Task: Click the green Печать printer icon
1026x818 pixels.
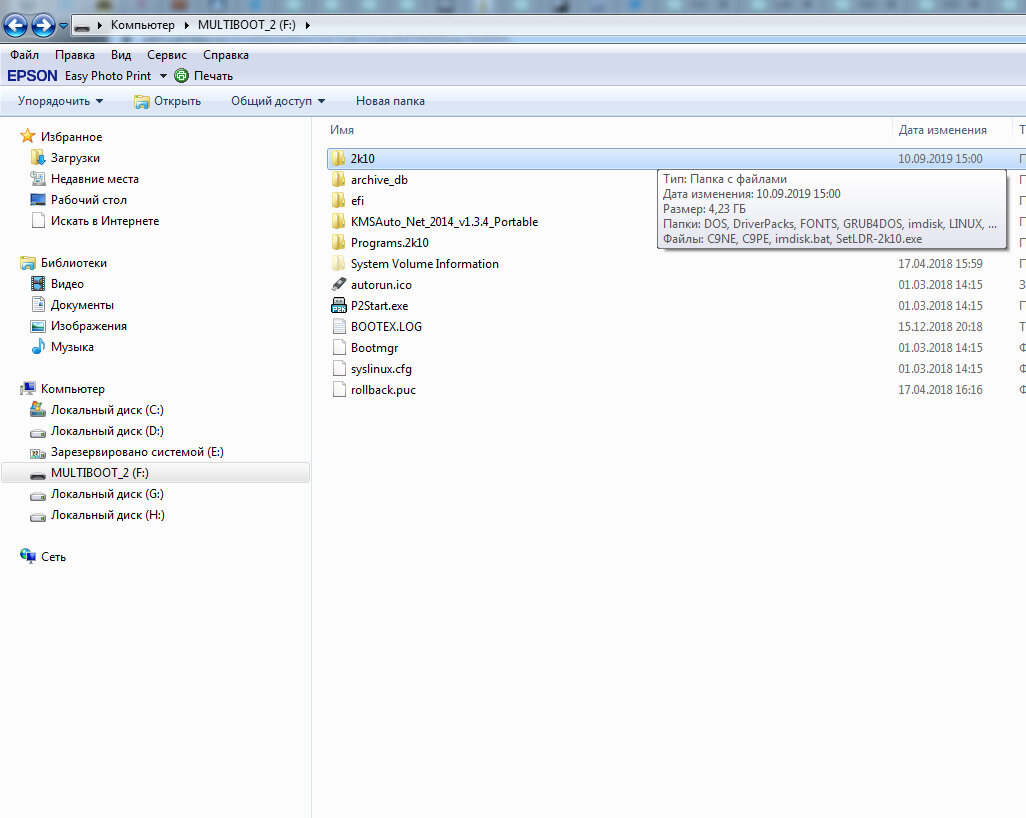Action: [x=181, y=76]
